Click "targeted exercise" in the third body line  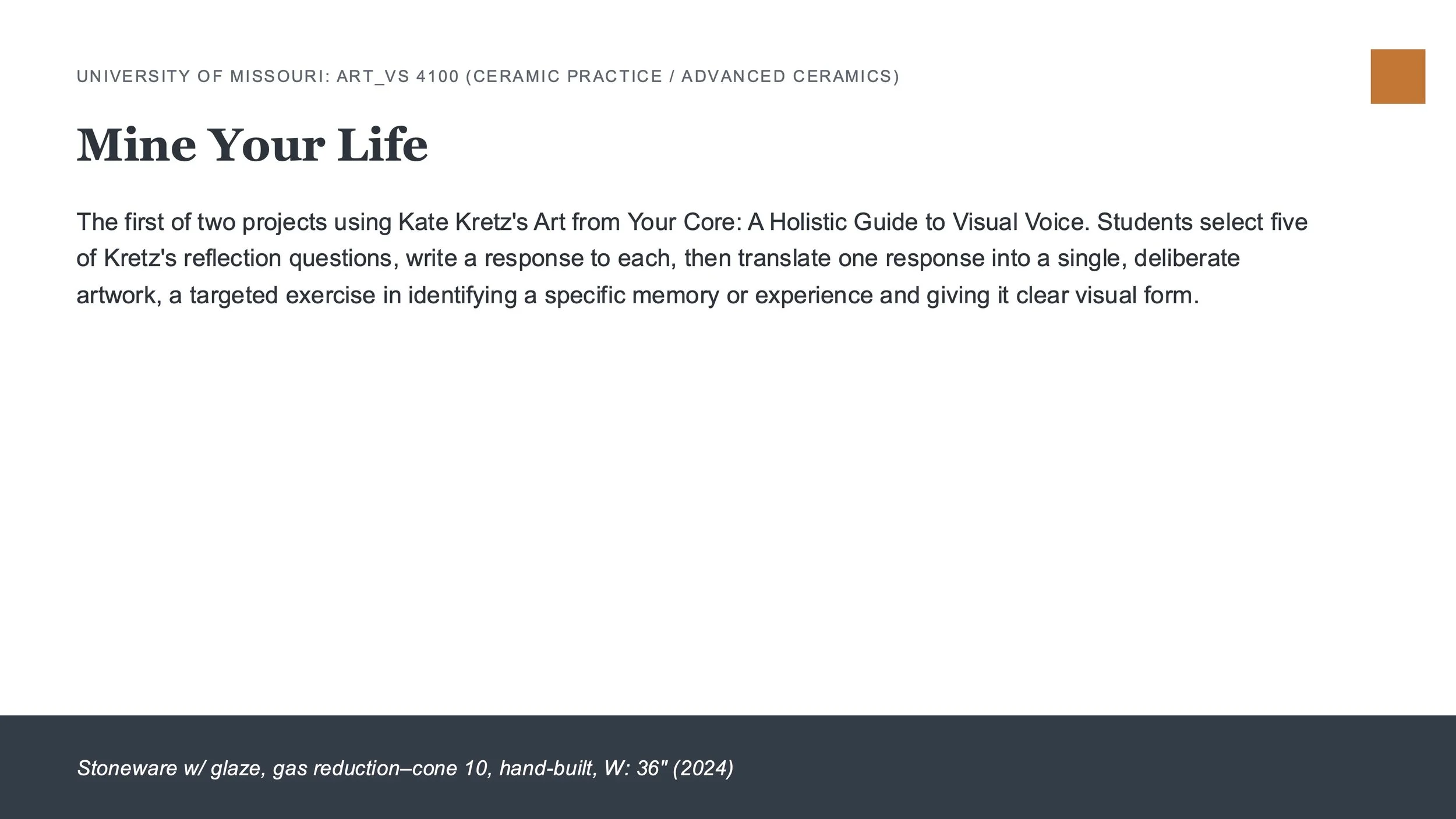tap(282, 295)
